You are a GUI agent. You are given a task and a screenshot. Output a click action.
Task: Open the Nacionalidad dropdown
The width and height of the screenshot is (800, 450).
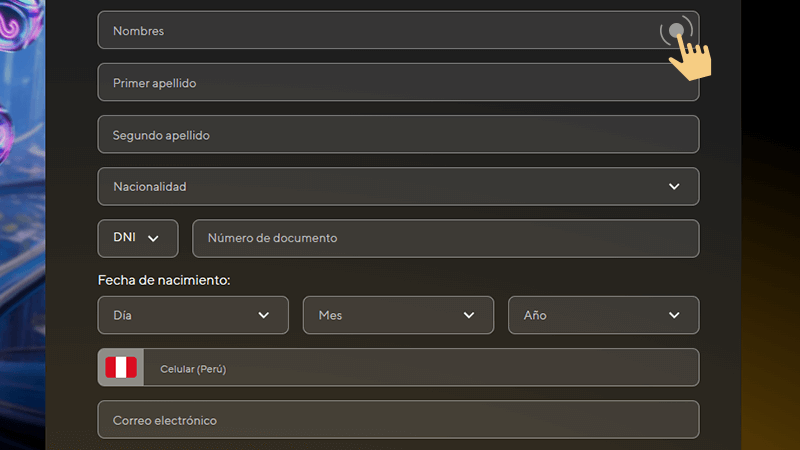[398, 187]
